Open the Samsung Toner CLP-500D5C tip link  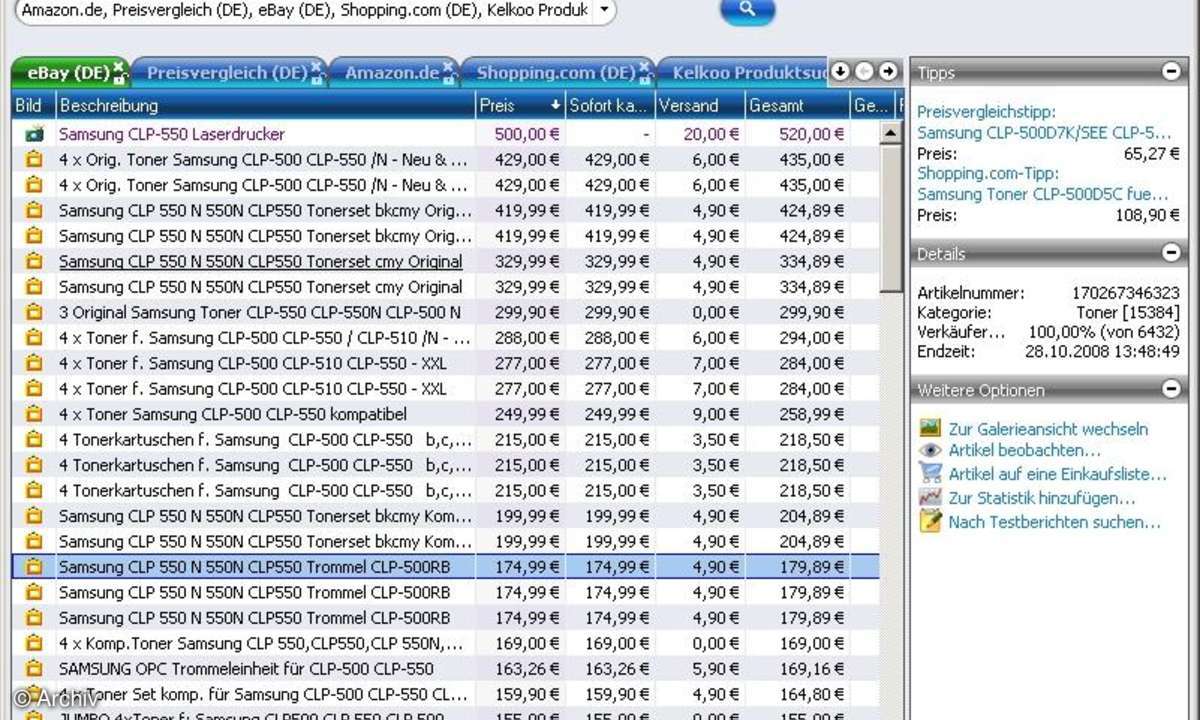click(1043, 194)
